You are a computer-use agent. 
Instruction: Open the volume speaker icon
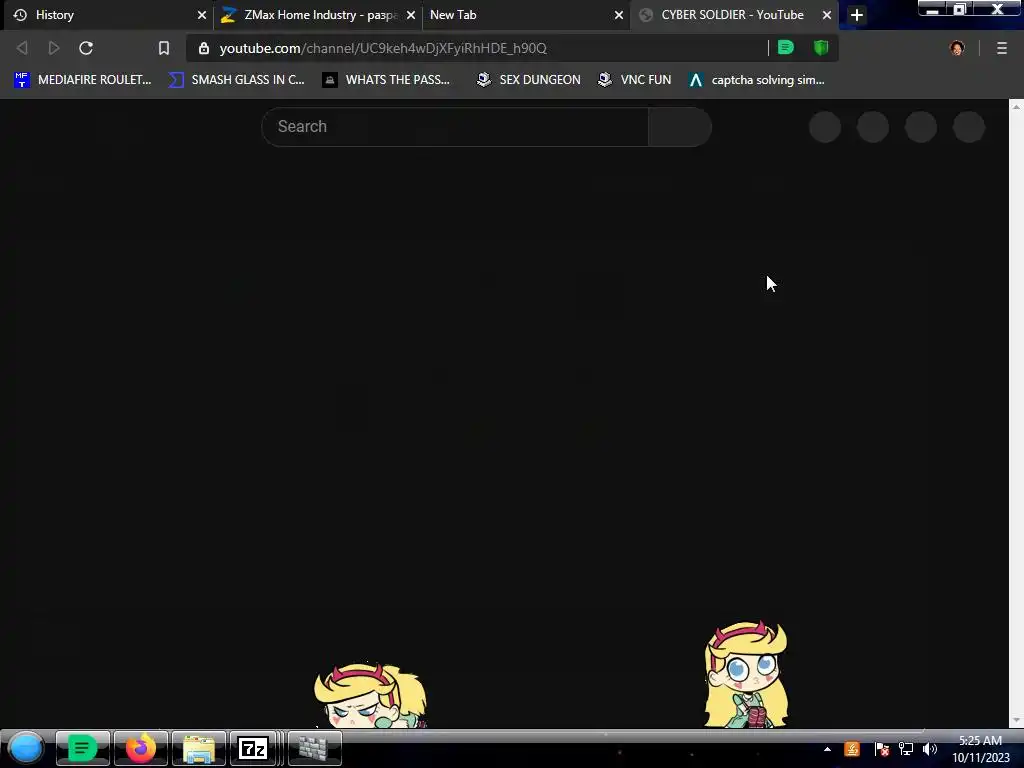930,749
